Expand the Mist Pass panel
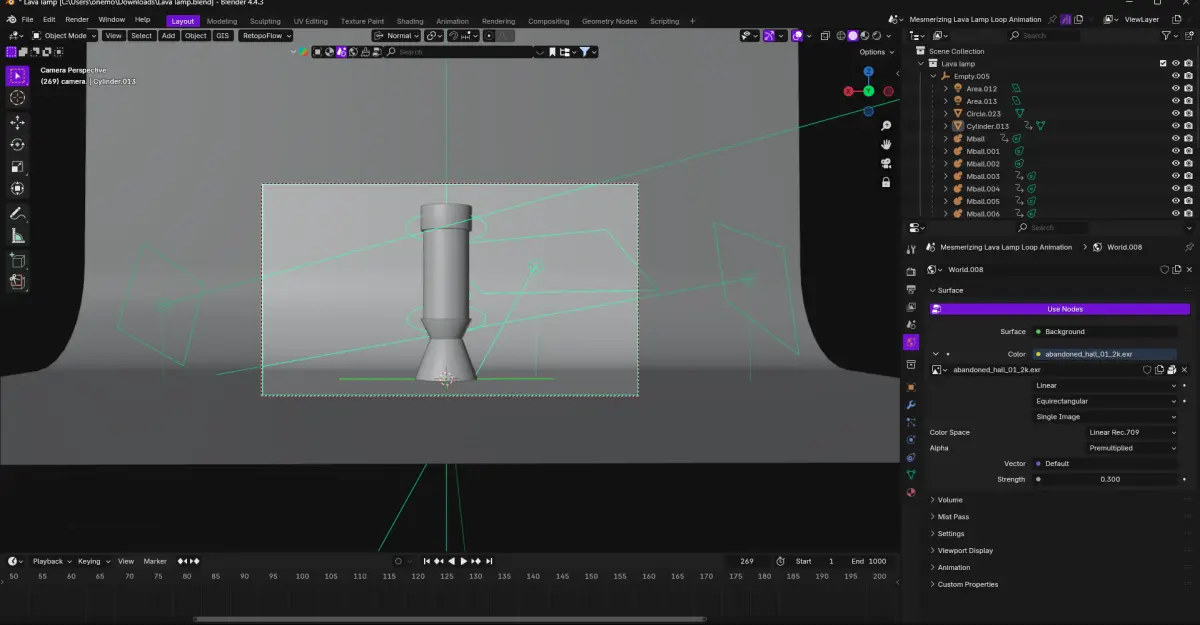1200x625 pixels. (x=953, y=517)
